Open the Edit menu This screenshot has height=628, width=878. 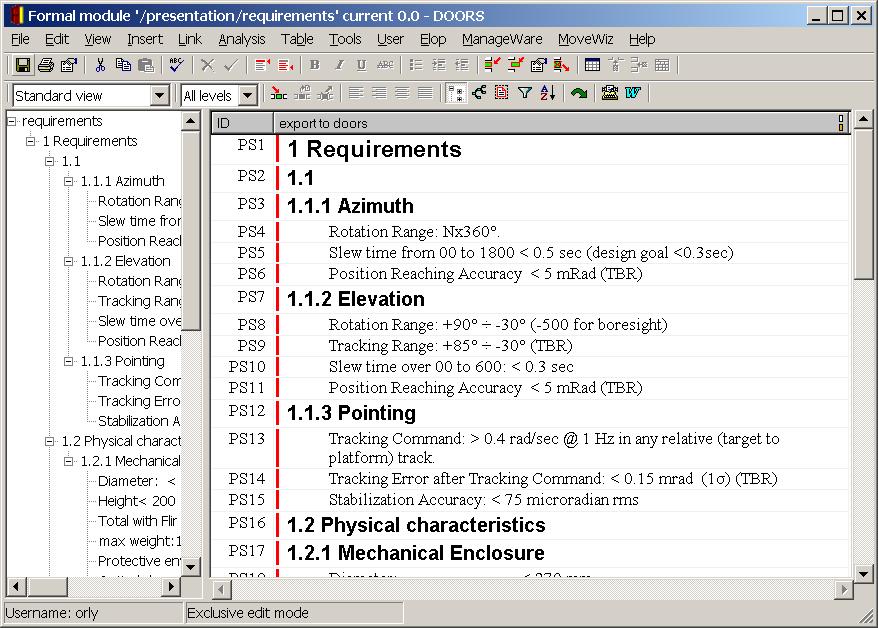point(57,39)
